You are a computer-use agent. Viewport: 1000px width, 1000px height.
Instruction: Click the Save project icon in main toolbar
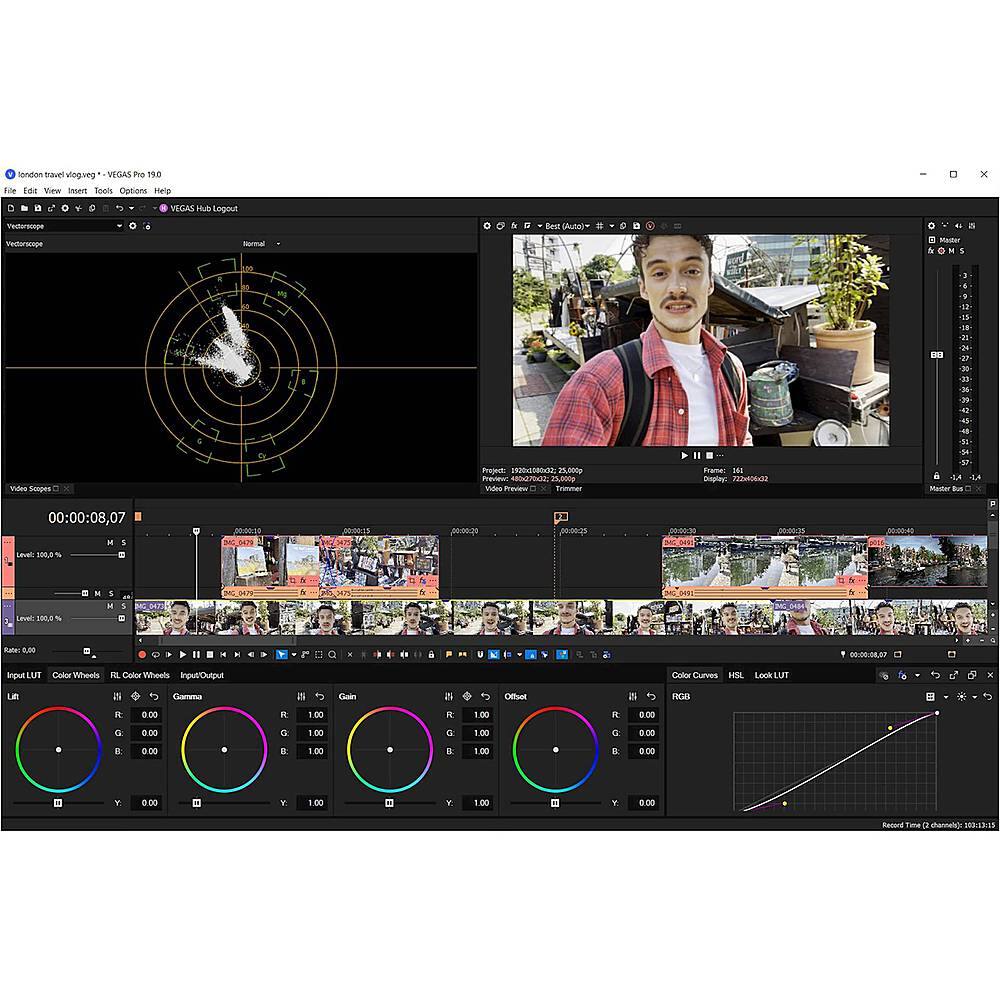coord(38,208)
